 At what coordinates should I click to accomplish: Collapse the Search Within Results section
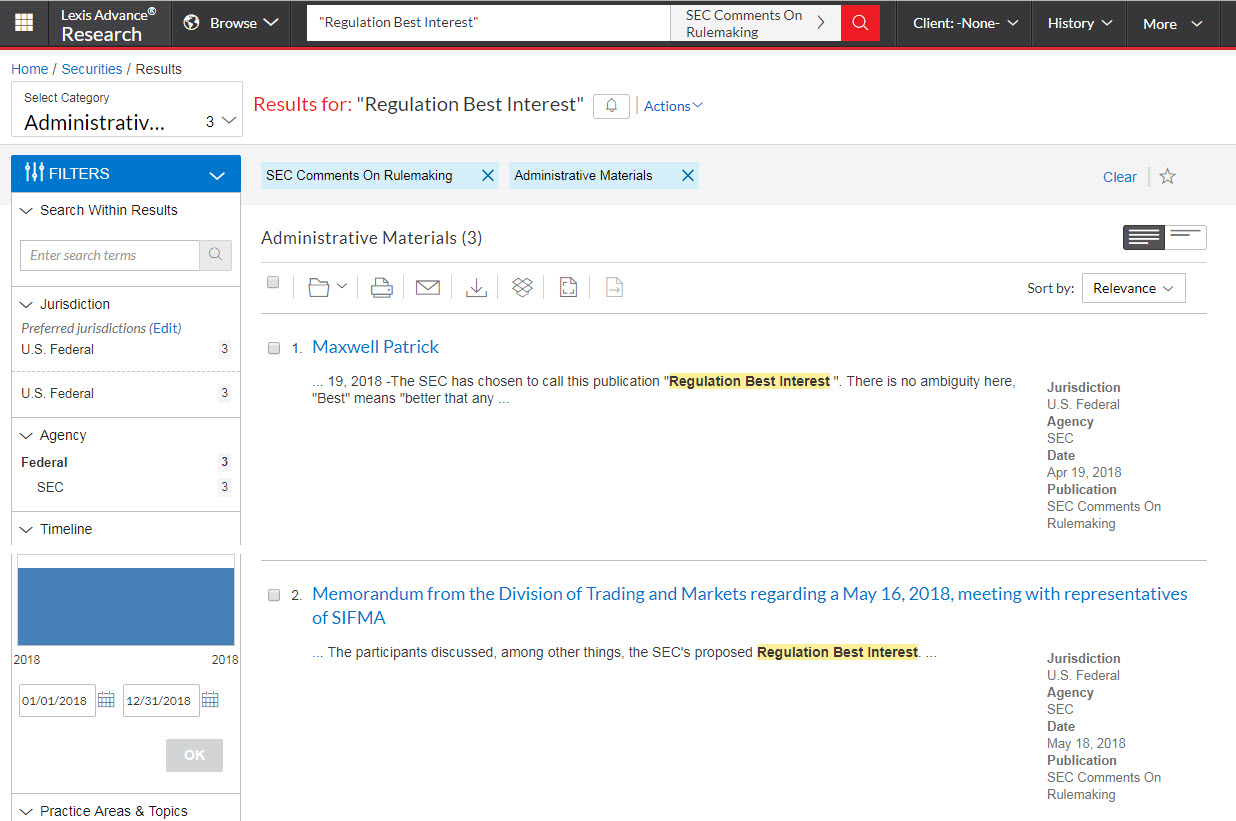pos(99,210)
